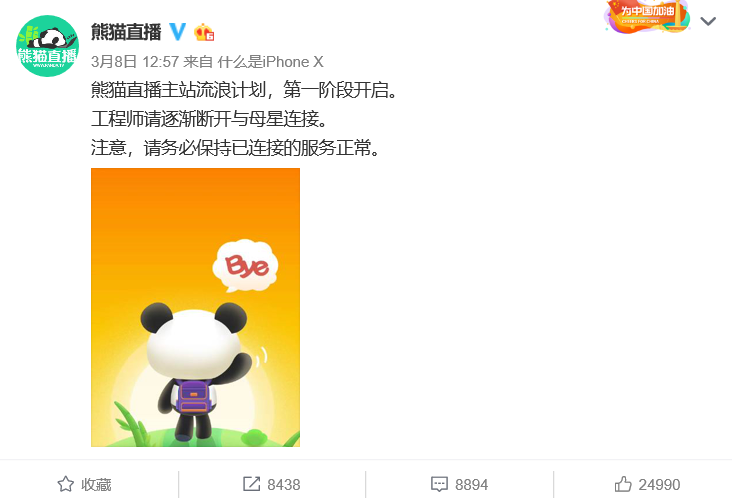Enlarge the waving panda image
The height and width of the screenshot is (504, 732).
coord(195,307)
